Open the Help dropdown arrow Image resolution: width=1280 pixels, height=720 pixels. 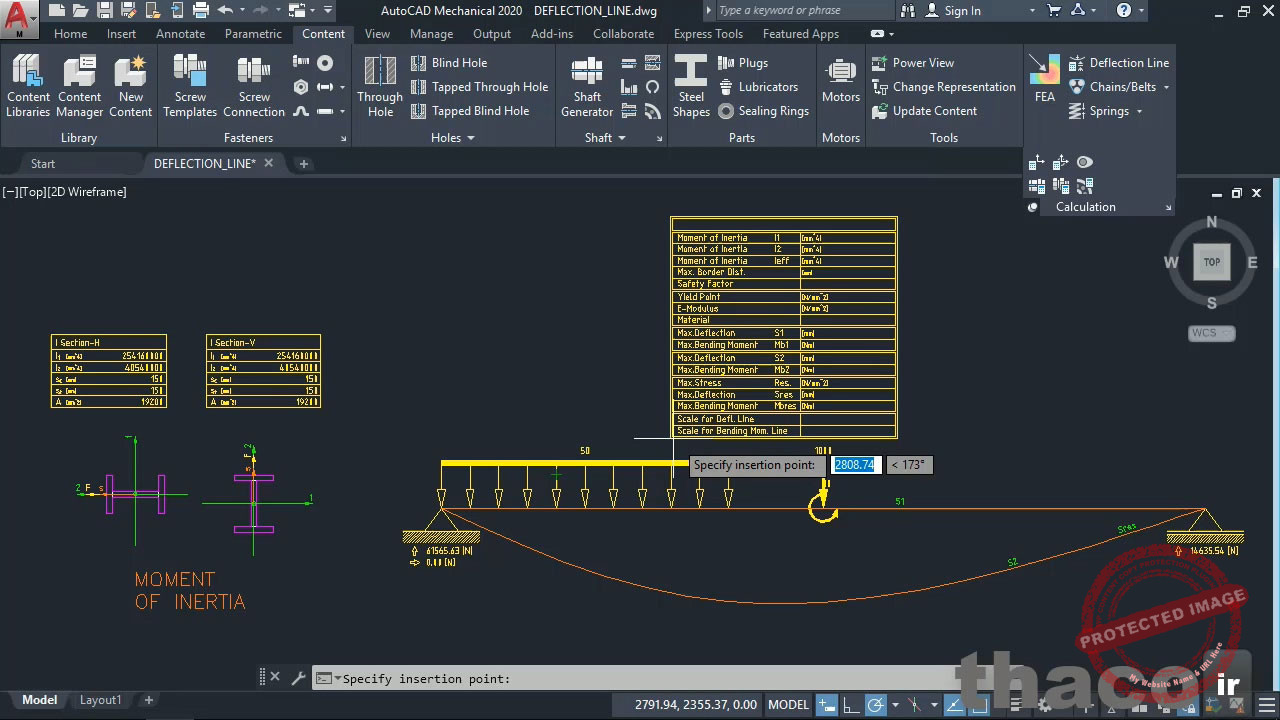[1142, 11]
